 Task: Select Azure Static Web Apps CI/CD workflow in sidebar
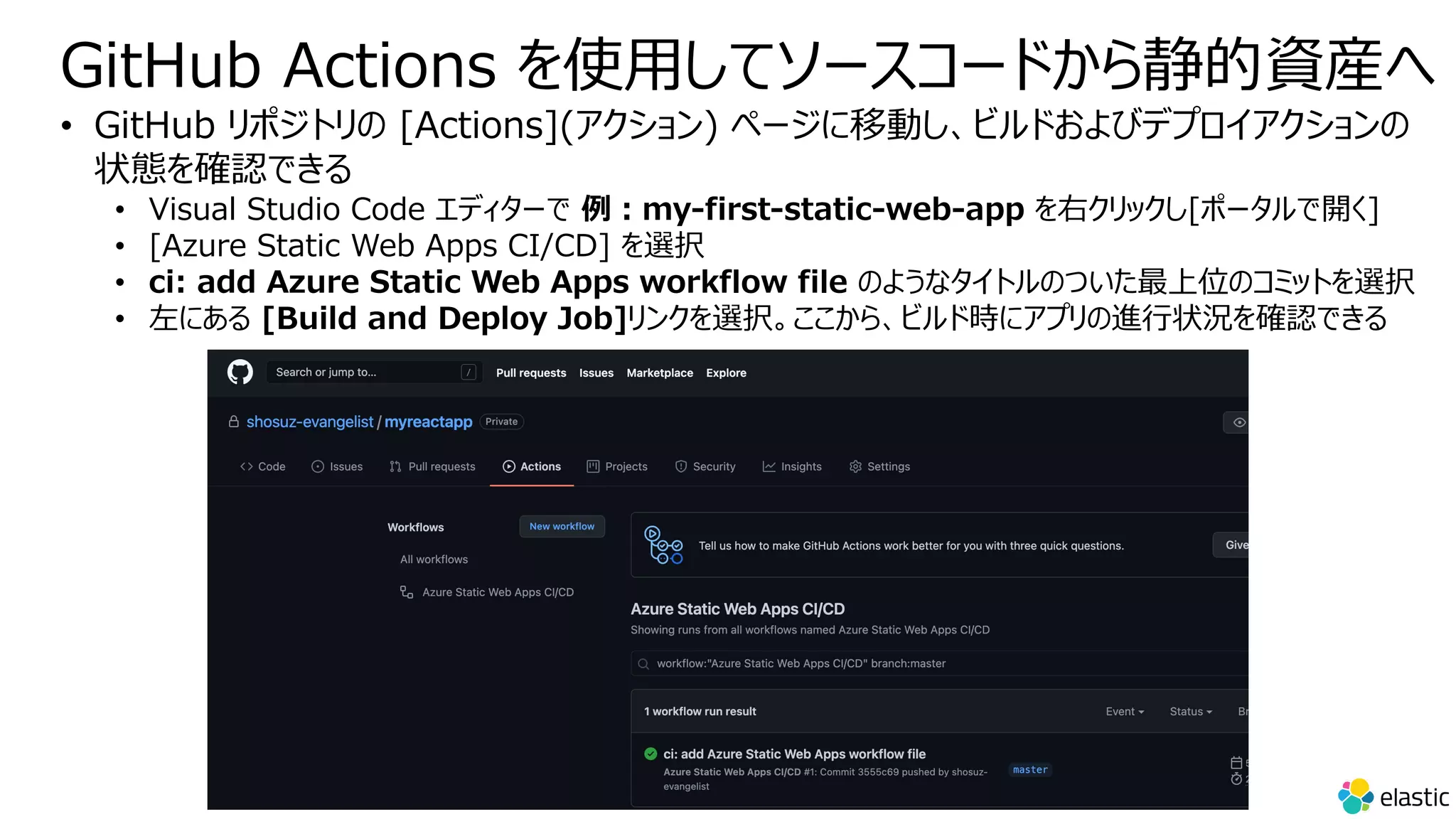click(498, 592)
